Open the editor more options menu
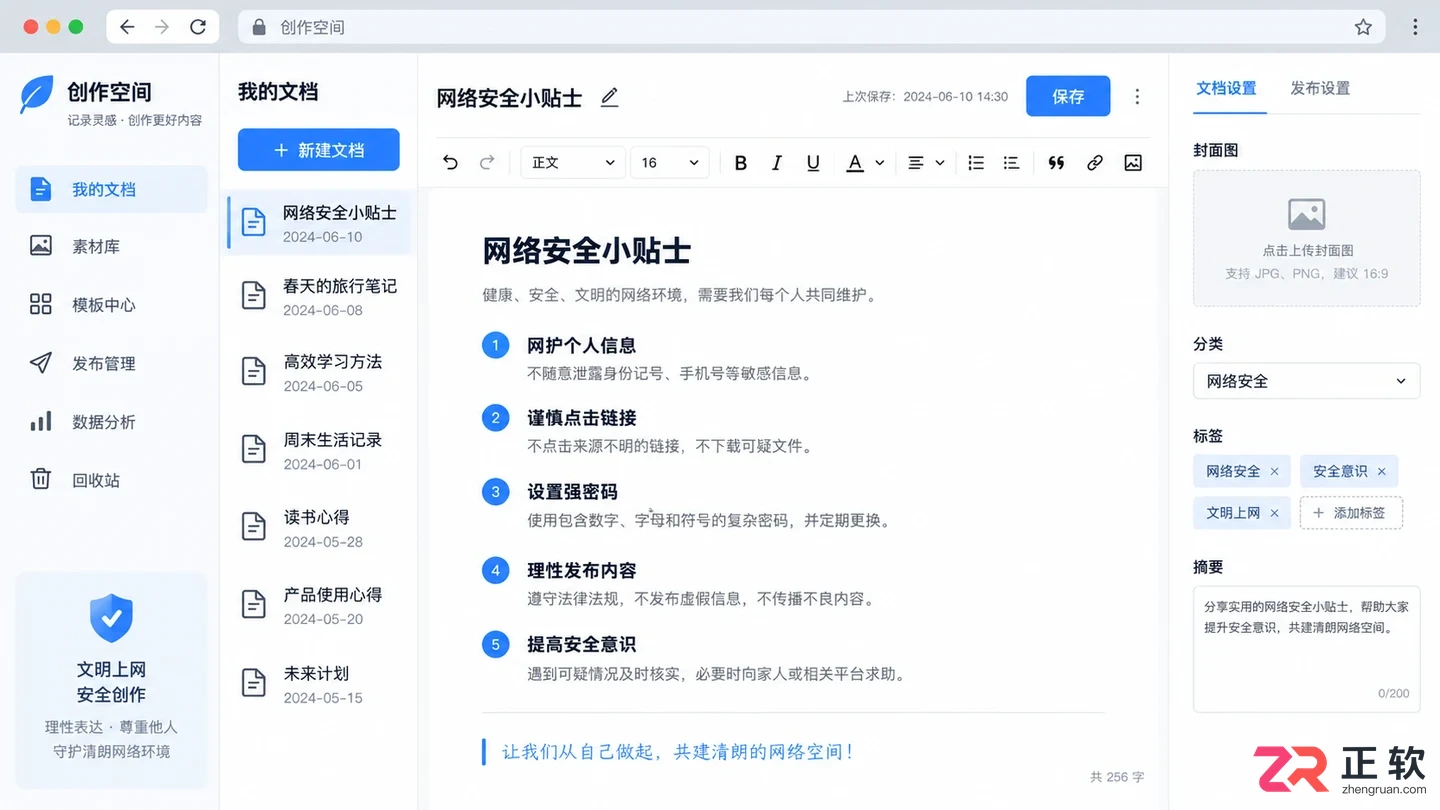Screen dimensions: 1440x810 click(1137, 97)
